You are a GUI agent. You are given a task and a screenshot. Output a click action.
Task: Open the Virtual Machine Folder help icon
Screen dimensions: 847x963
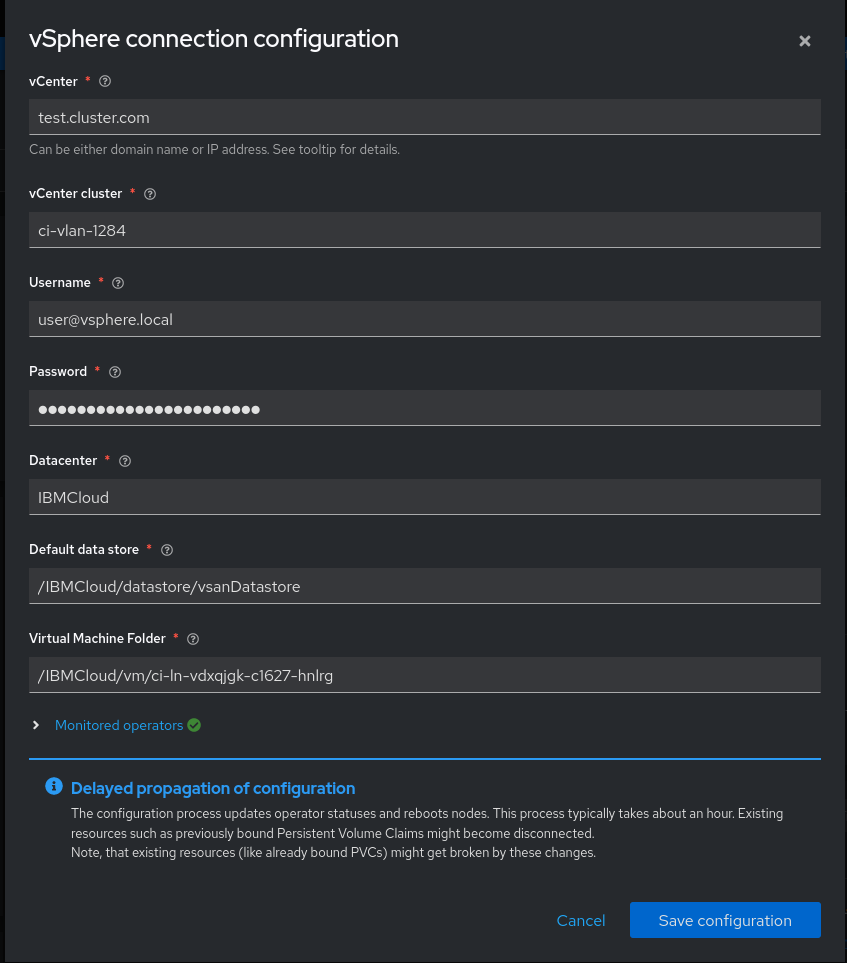[194, 639]
